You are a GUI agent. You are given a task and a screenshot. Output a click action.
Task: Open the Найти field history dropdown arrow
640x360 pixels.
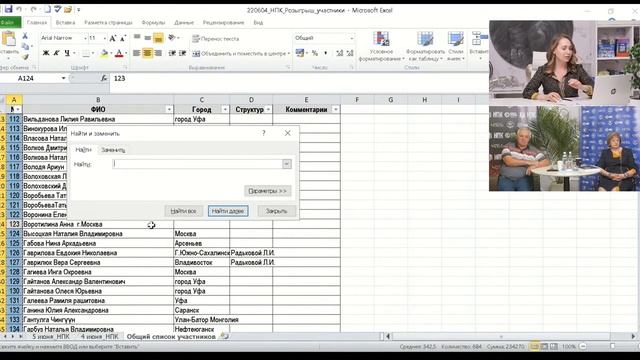coord(287,164)
